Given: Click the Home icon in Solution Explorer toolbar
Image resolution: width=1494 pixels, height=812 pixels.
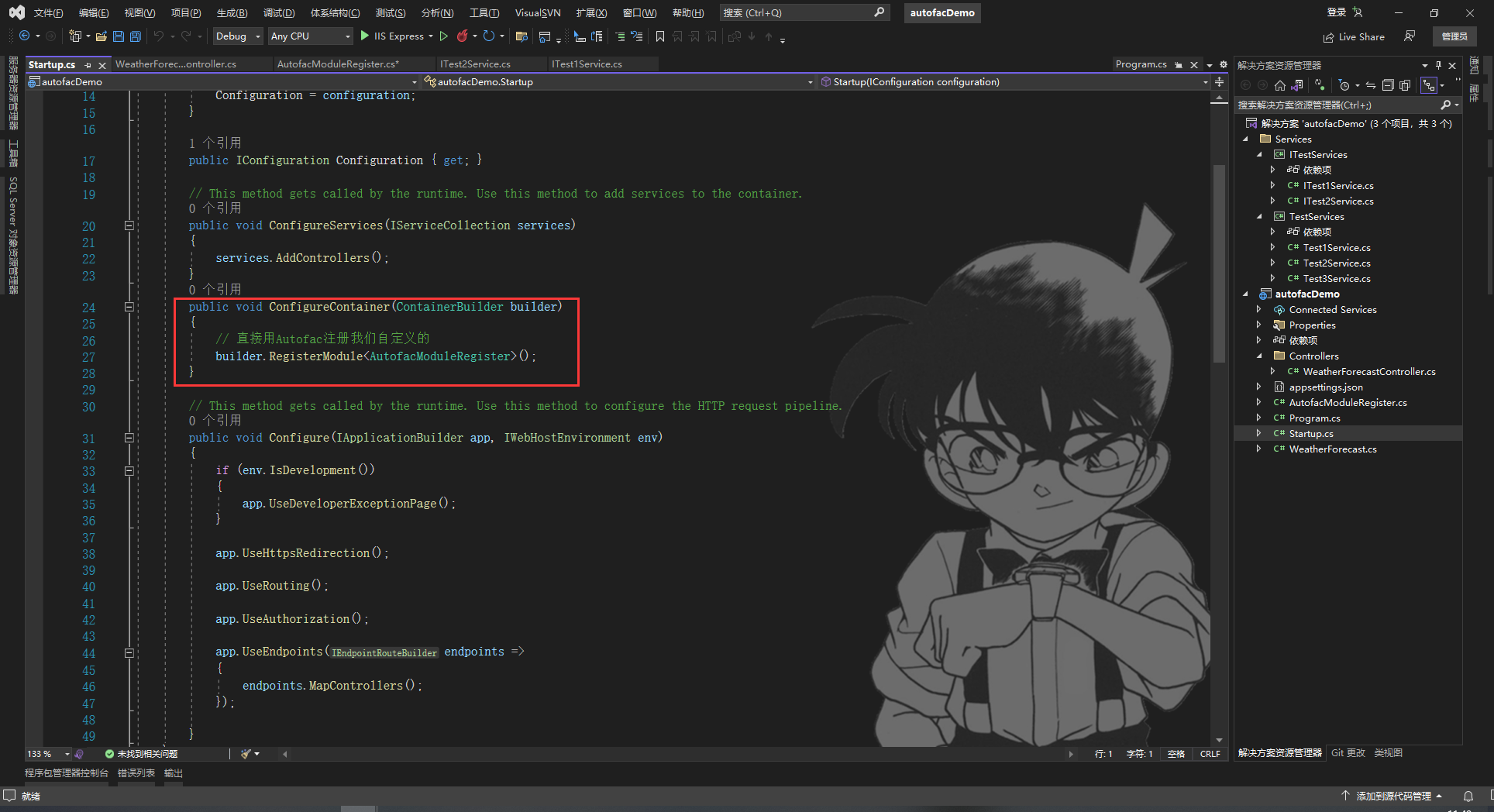Looking at the screenshot, I should pyautogui.click(x=1279, y=85).
